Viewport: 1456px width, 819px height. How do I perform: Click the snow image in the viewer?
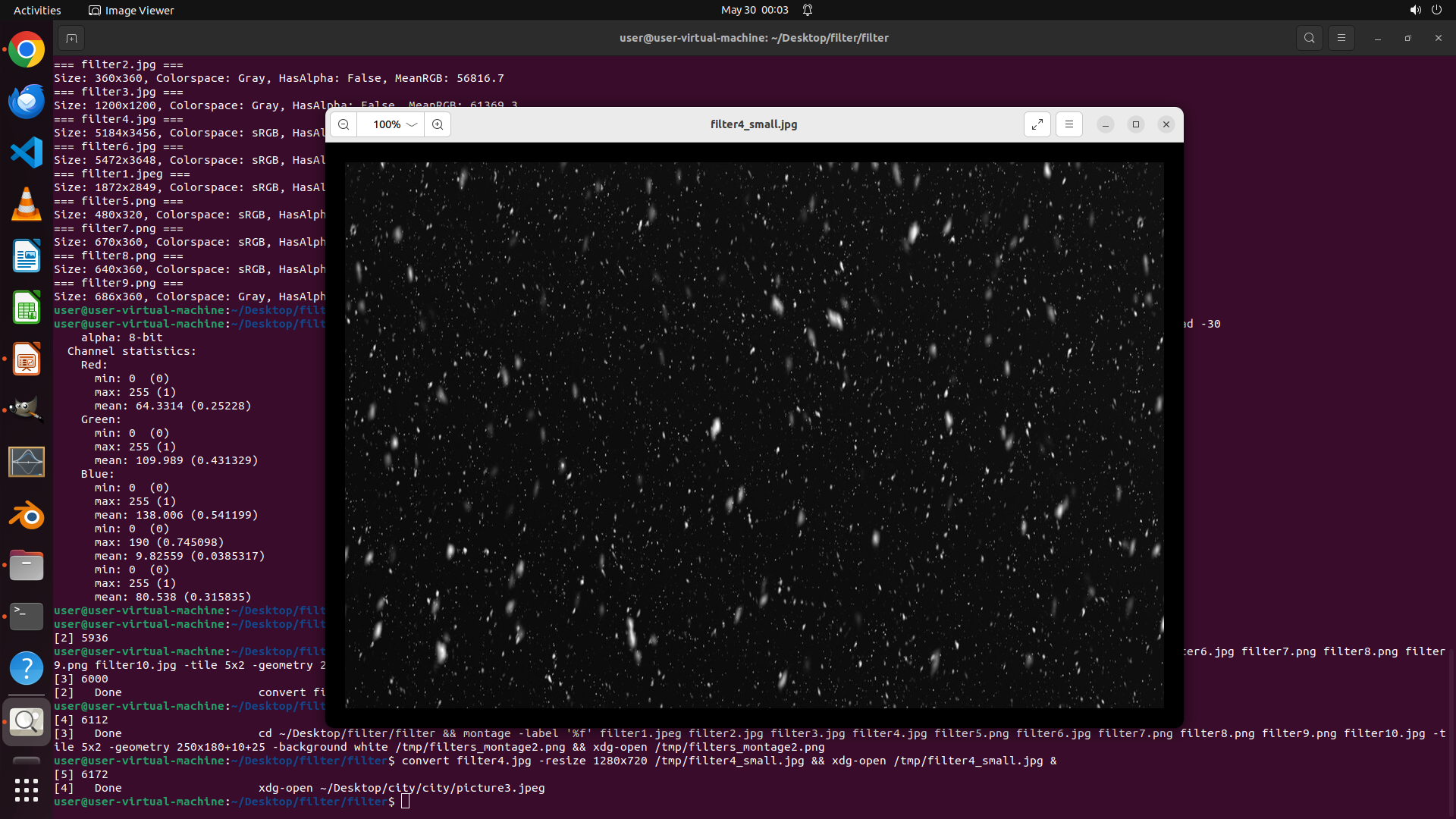point(755,435)
